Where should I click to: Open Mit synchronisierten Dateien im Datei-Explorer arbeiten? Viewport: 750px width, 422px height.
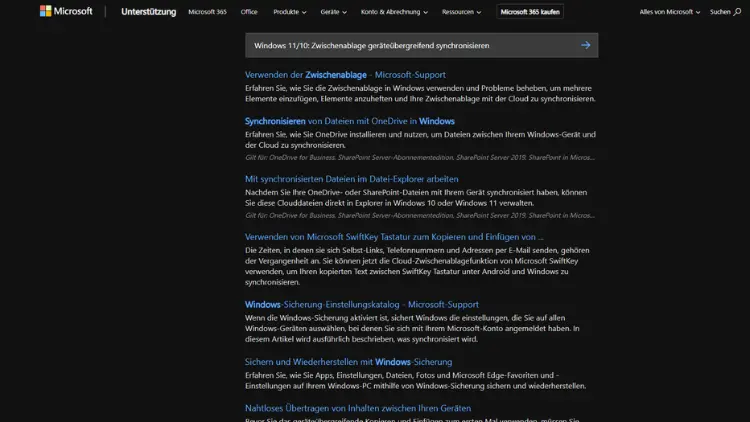point(352,179)
